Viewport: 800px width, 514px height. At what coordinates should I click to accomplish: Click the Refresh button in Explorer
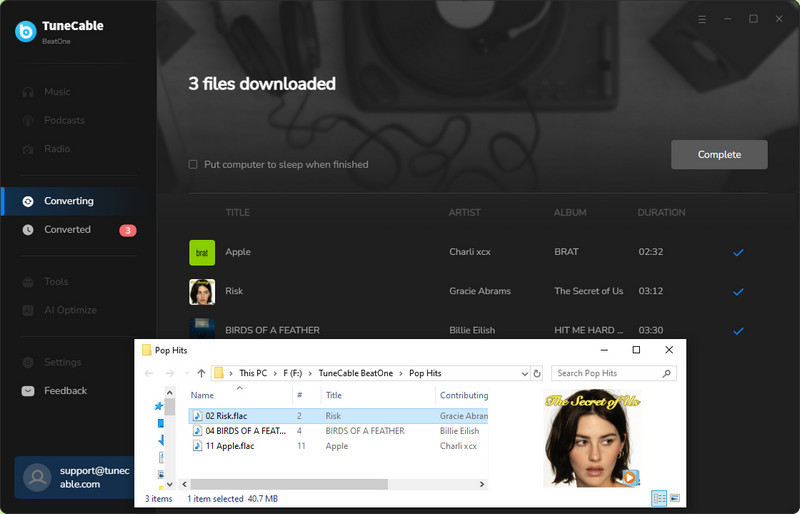click(537, 374)
